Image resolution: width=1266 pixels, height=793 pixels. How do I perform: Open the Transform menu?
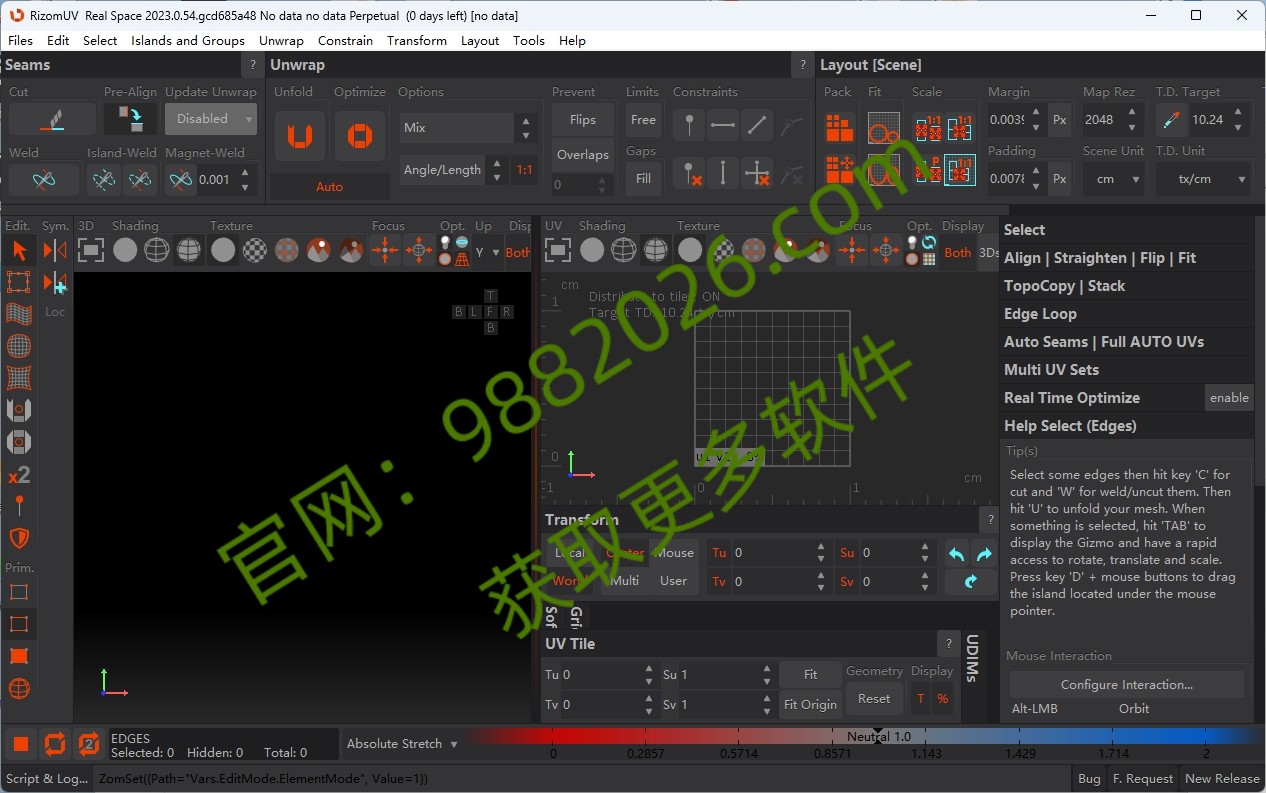coord(417,41)
